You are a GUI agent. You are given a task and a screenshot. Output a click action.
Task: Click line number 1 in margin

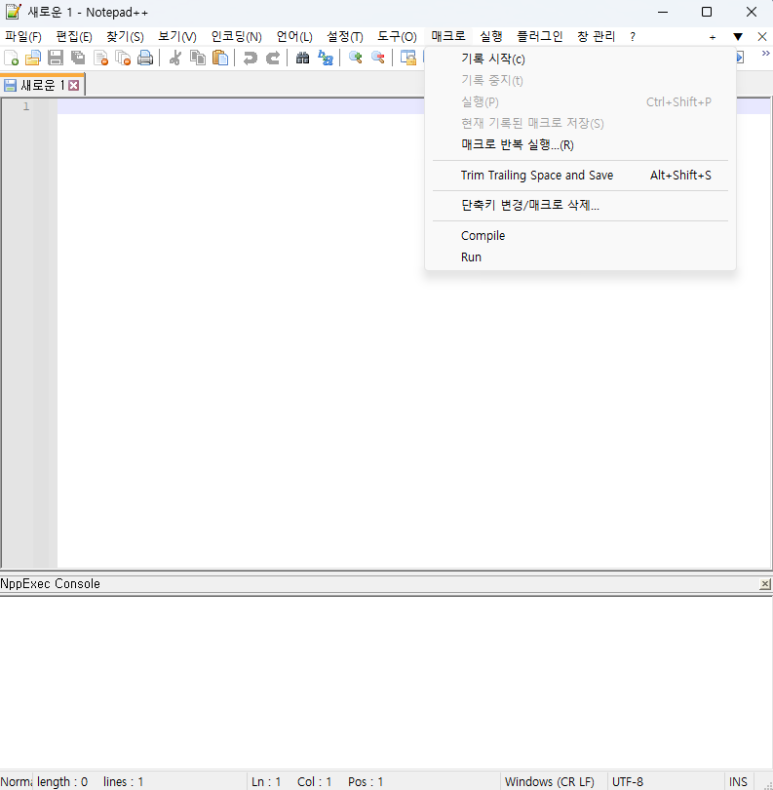pos(26,106)
